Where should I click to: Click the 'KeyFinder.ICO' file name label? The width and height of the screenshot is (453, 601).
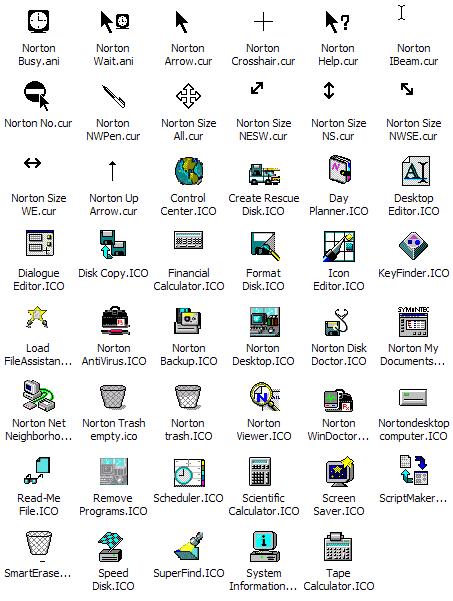tap(414, 273)
